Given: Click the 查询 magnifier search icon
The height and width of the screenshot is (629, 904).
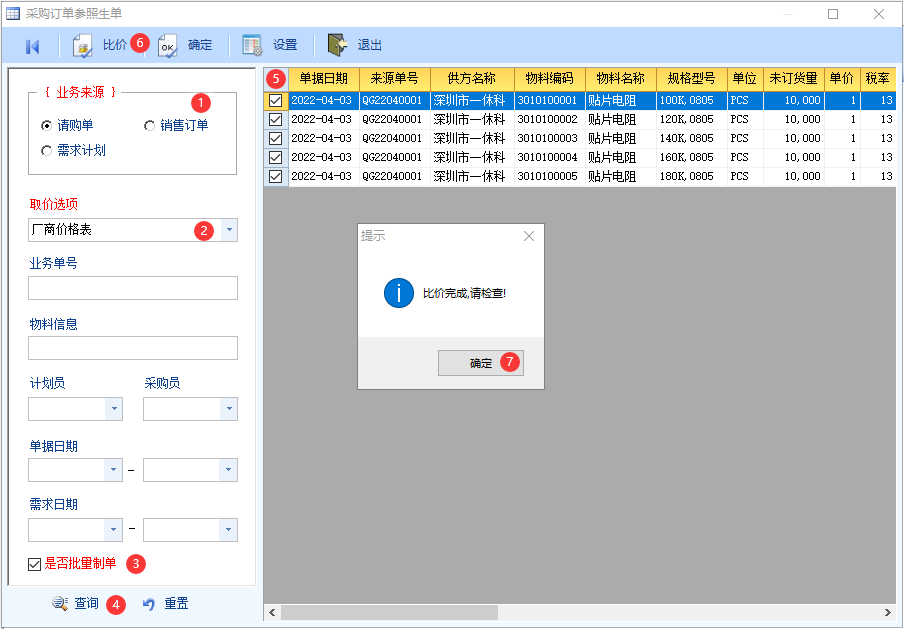Looking at the screenshot, I should point(60,604).
